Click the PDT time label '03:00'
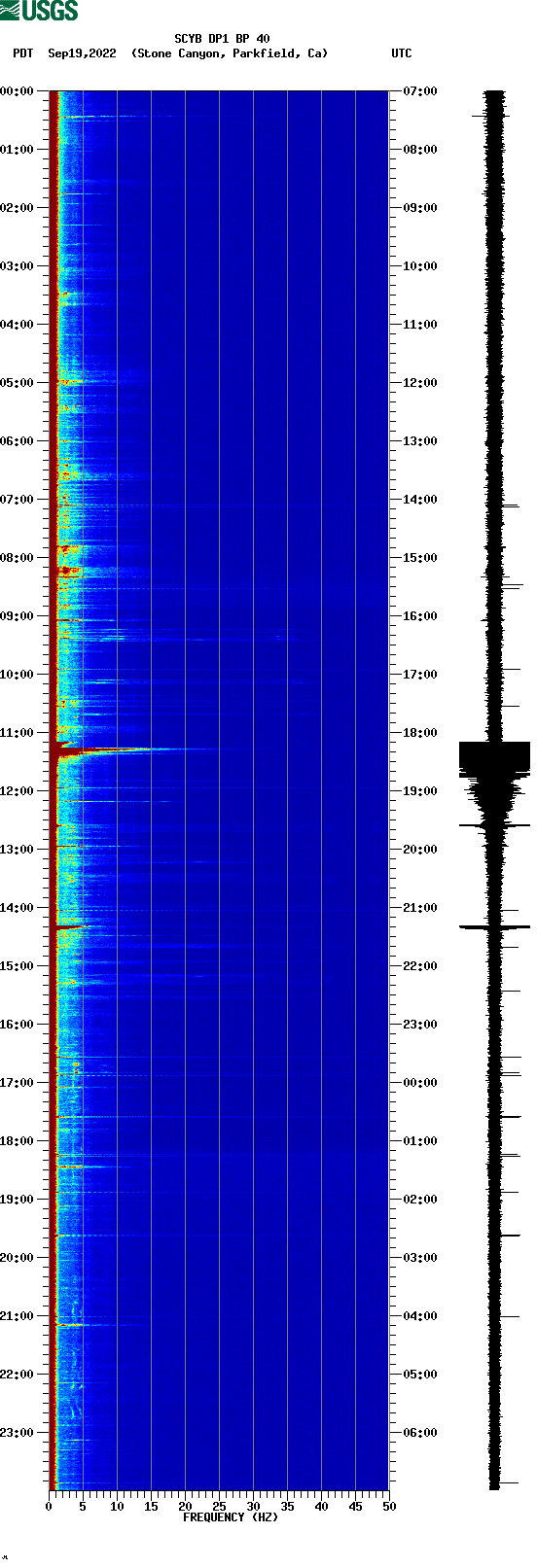The height and width of the screenshot is (1568, 537). (x=18, y=266)
